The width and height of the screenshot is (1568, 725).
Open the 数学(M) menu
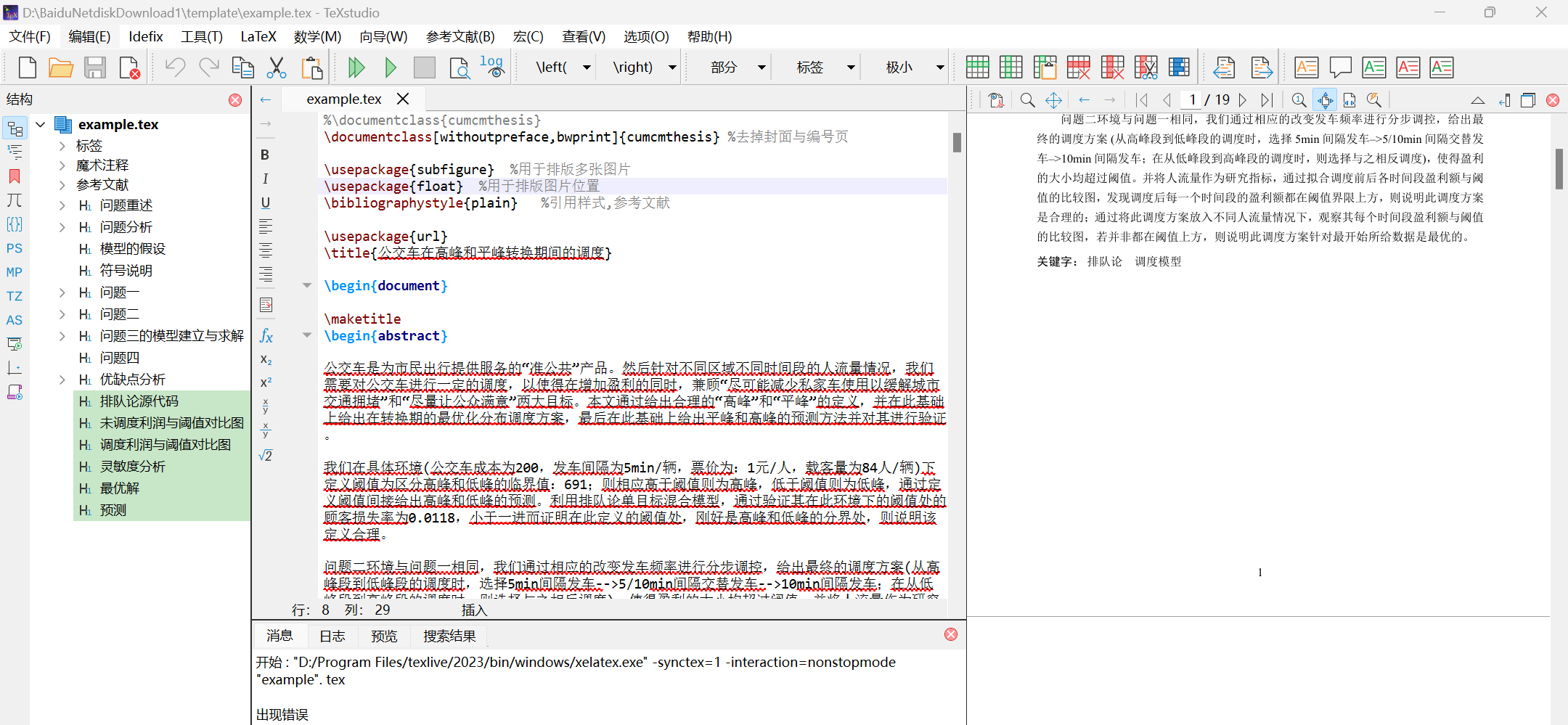(317, 36)
